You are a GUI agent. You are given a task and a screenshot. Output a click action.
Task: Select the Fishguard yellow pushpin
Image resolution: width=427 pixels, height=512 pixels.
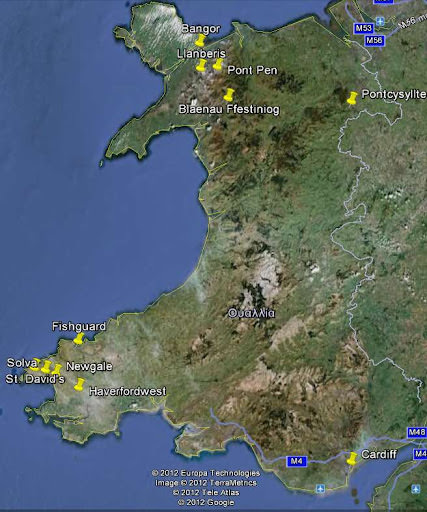tap(79, 339)
